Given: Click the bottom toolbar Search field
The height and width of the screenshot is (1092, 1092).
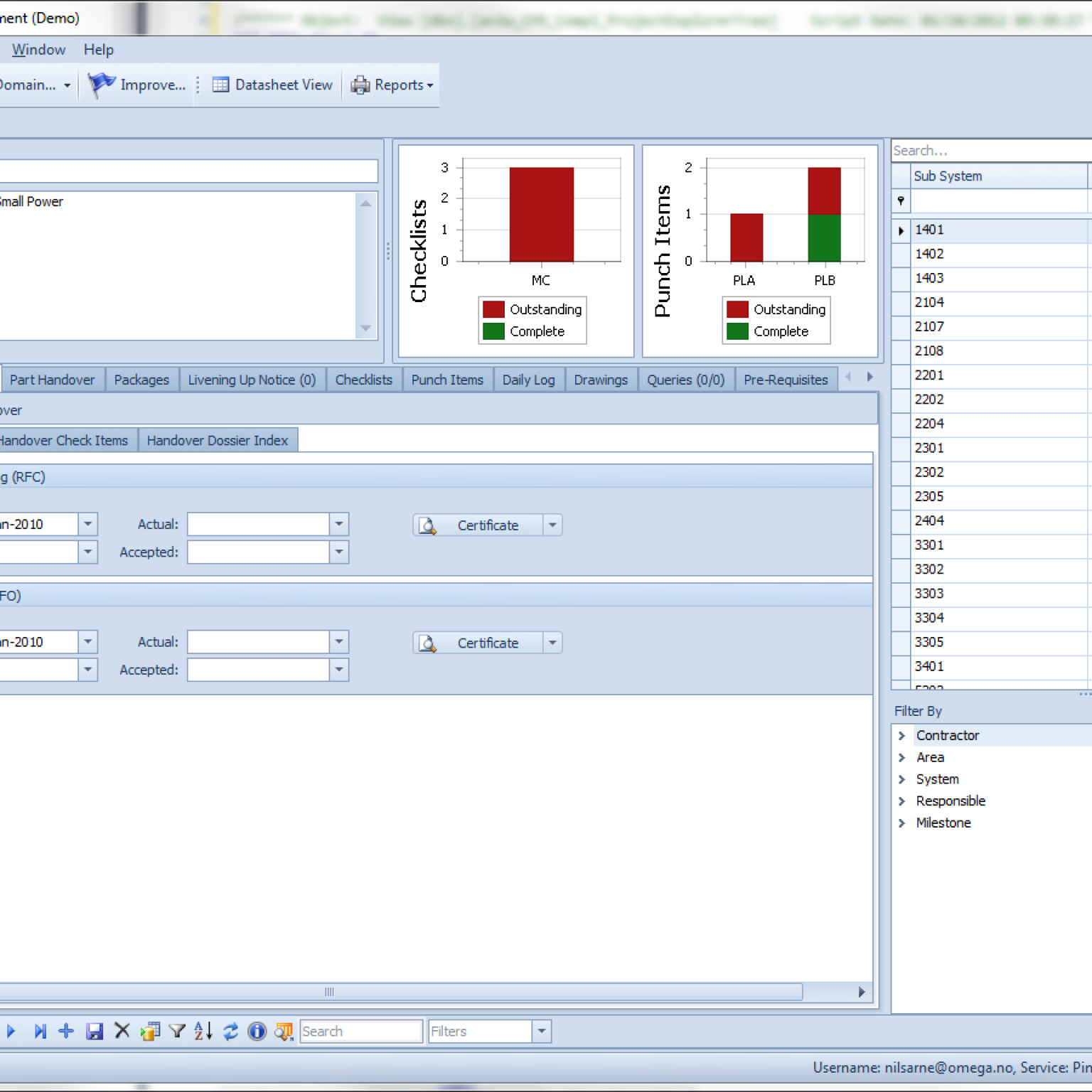Looking at the screenshot, I should [x=361, y=1031].
